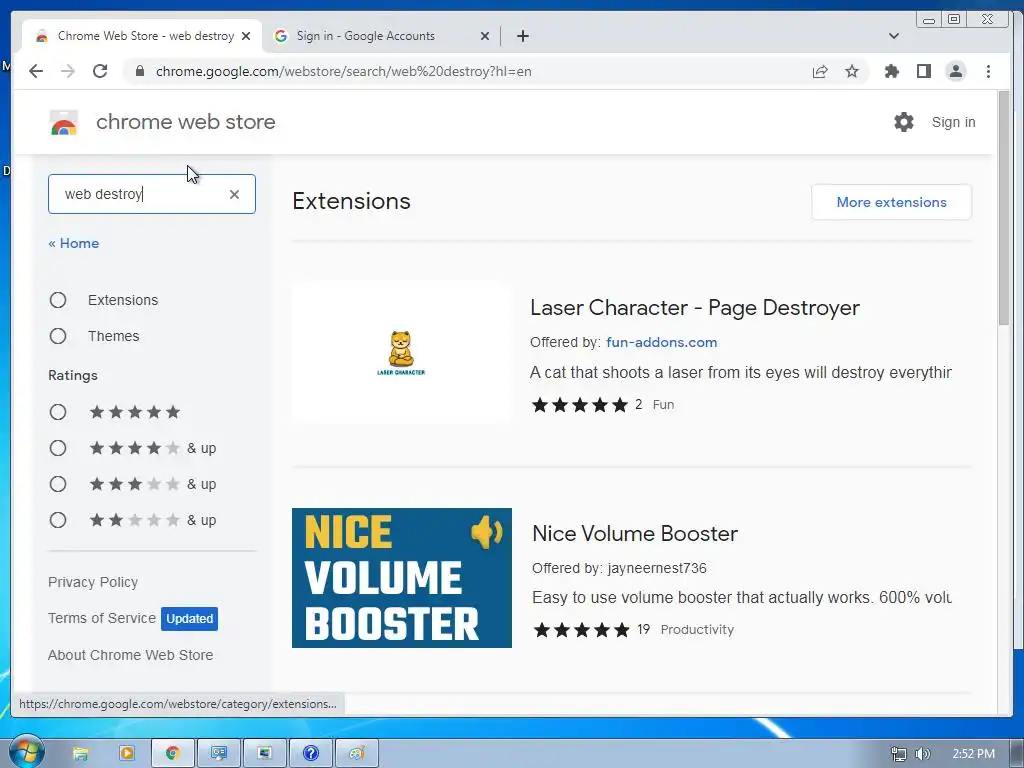Viewport: 1024px width, 768px height.
Task: Filter by five-star ratings
Action: tap(58, 412)
